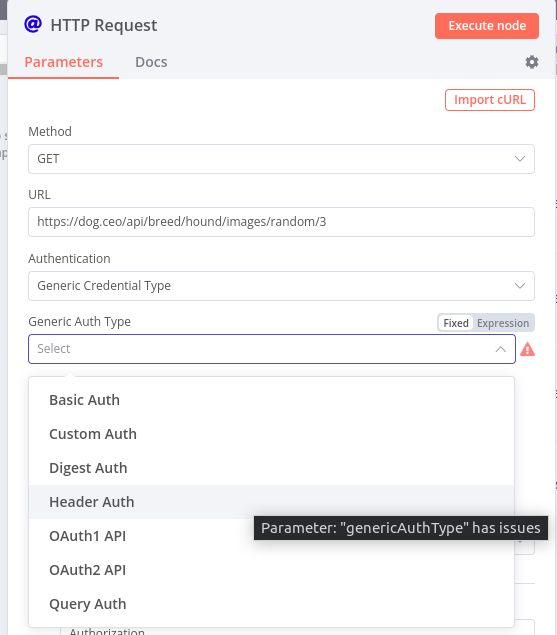Switch to the Docs tab

151,62
